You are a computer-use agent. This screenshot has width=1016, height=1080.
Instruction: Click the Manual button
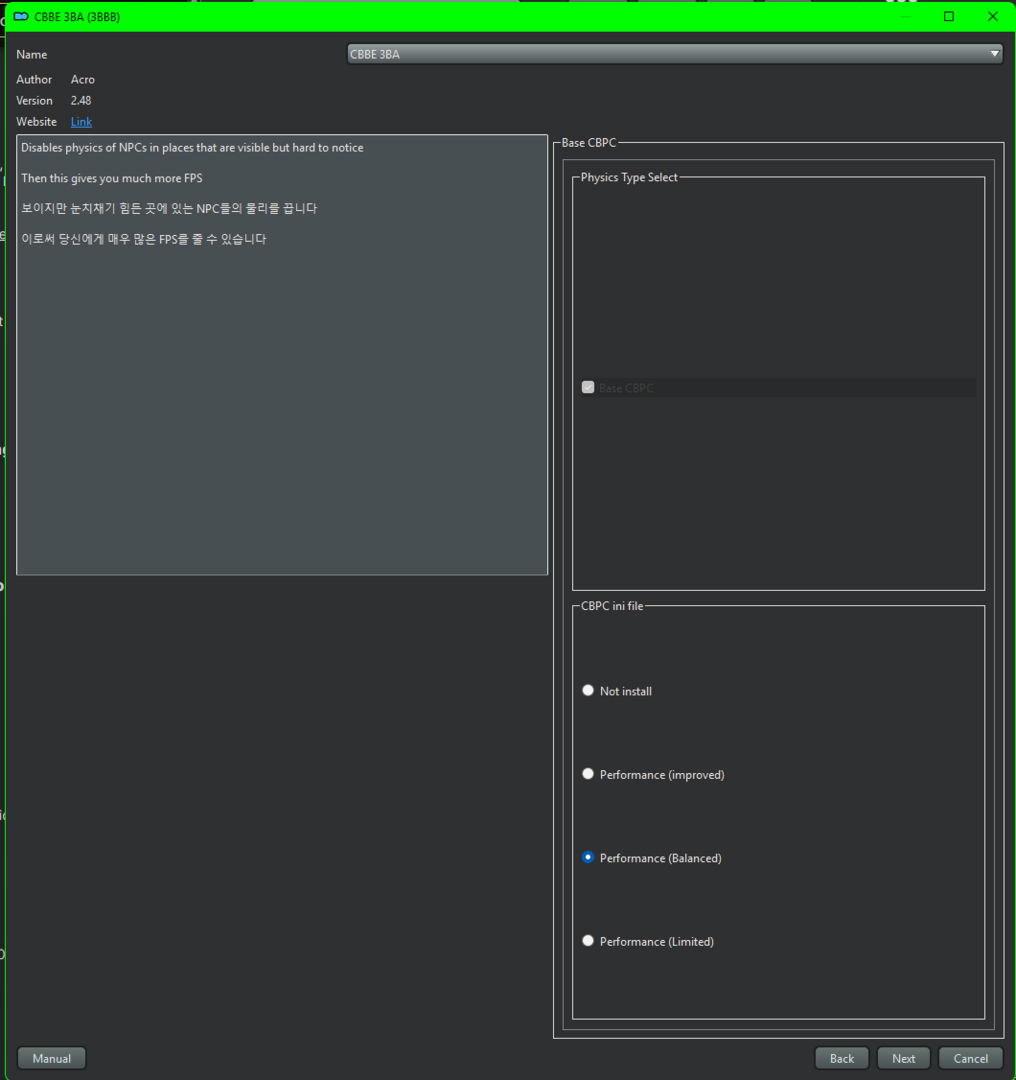[x=52, y=1058]
